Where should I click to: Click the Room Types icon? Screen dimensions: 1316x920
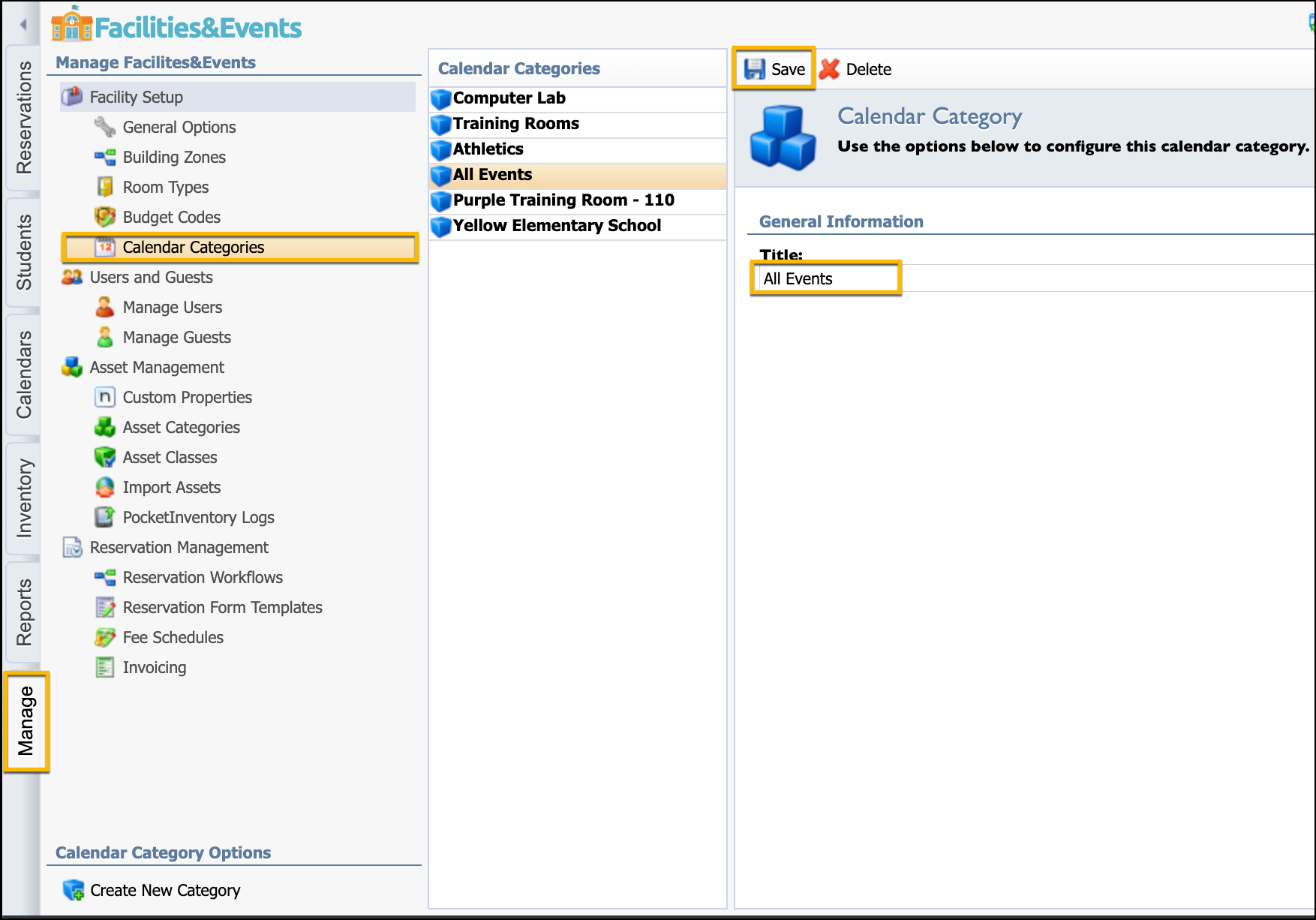(105, 187)
